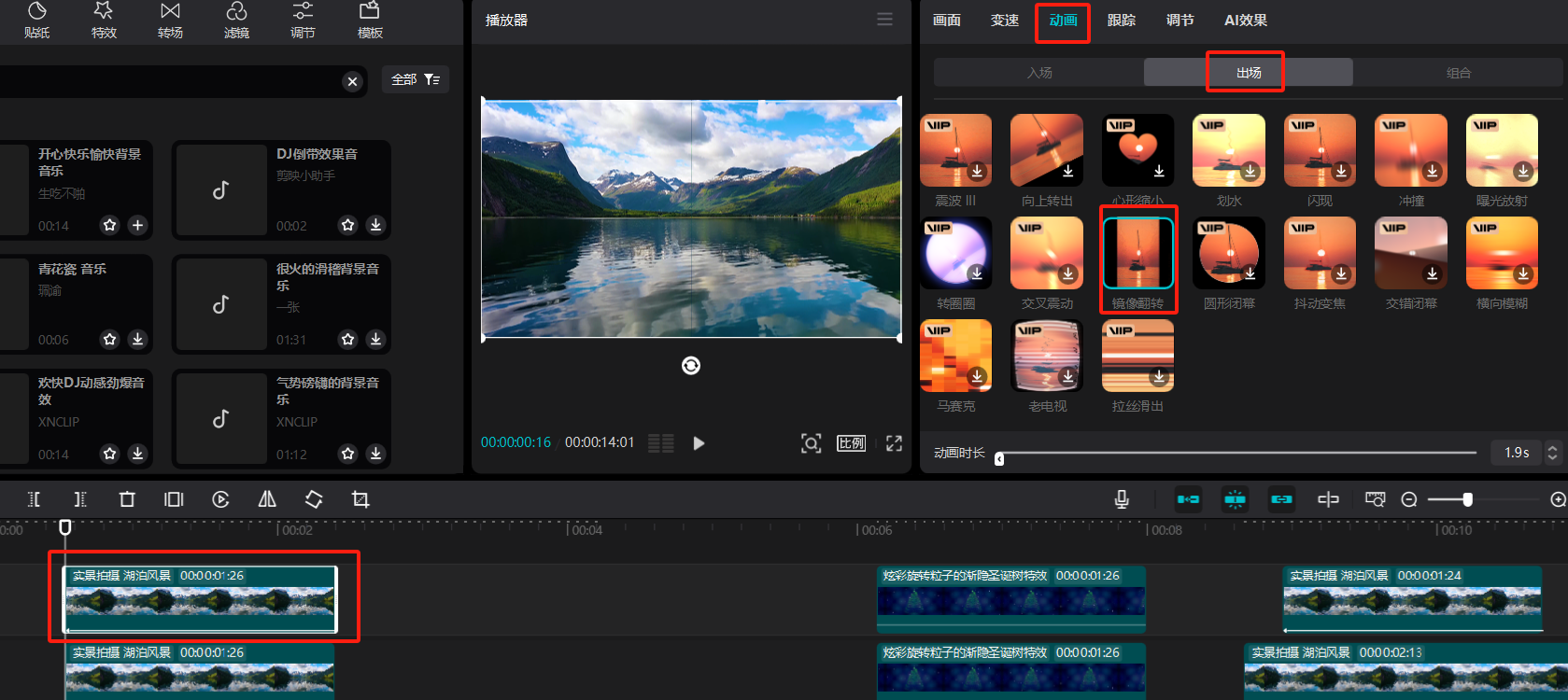Click the mirror flip toolbar icon
Image resolution: width=1568 pixels, height=700 pixels.
(x=267, y=499)
